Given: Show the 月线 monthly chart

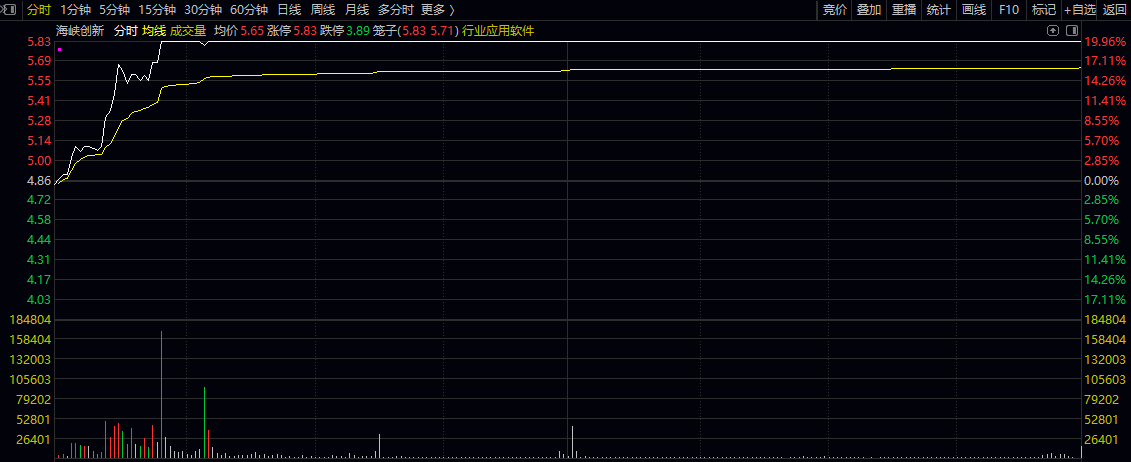Looking at the screenshot, I should [357, 9].
